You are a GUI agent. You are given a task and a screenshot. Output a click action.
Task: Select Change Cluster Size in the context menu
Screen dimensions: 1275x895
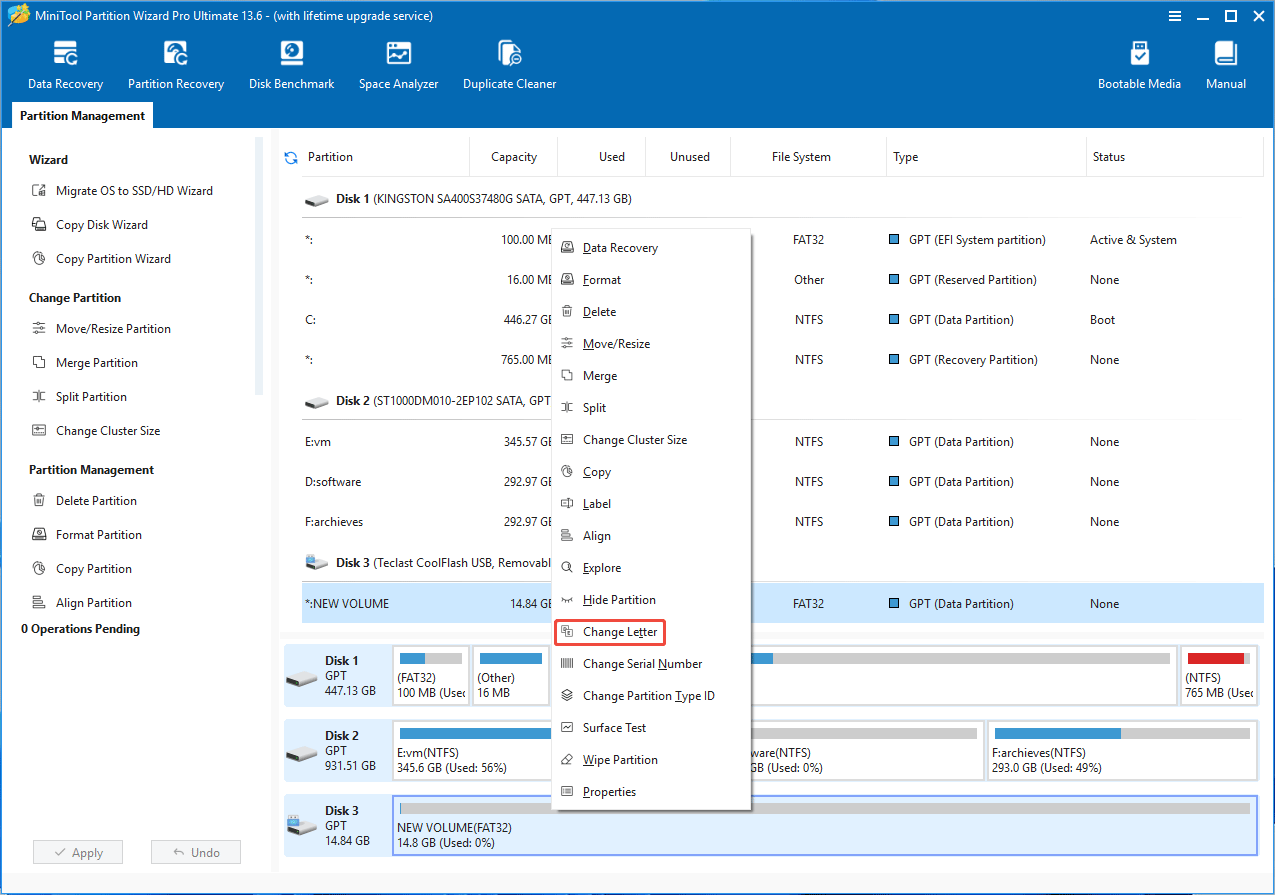pos(651,440)
